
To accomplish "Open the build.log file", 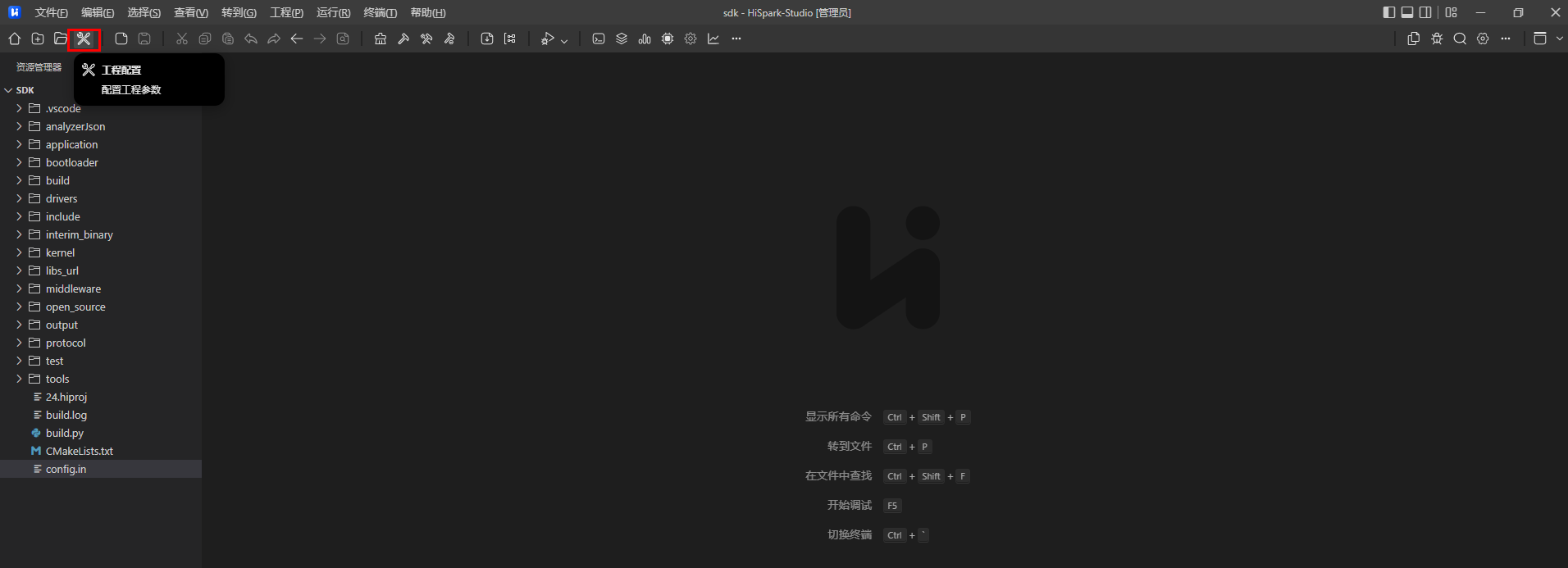I will pos(66,415).
